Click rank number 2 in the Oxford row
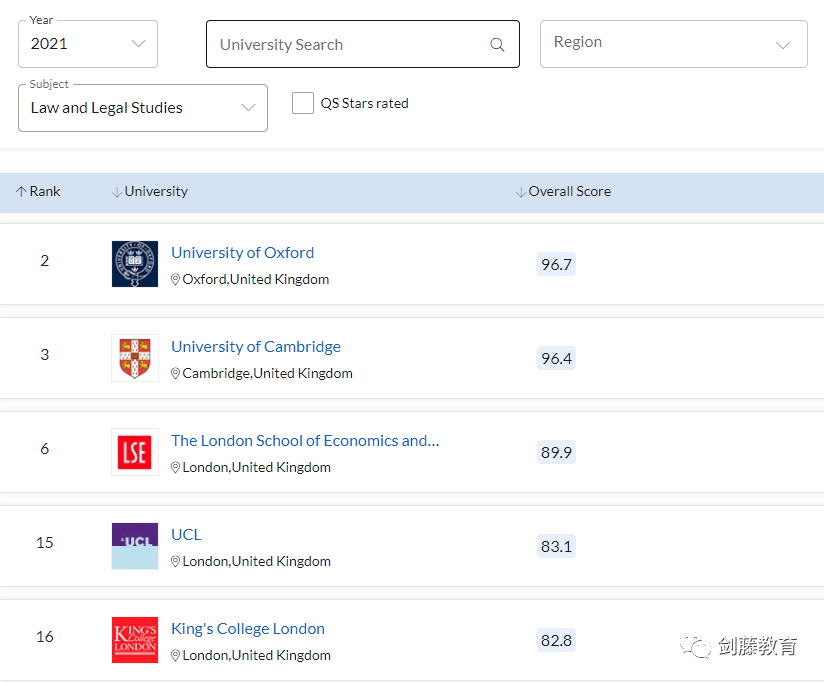Screen dimensions: 824x682 45,261
